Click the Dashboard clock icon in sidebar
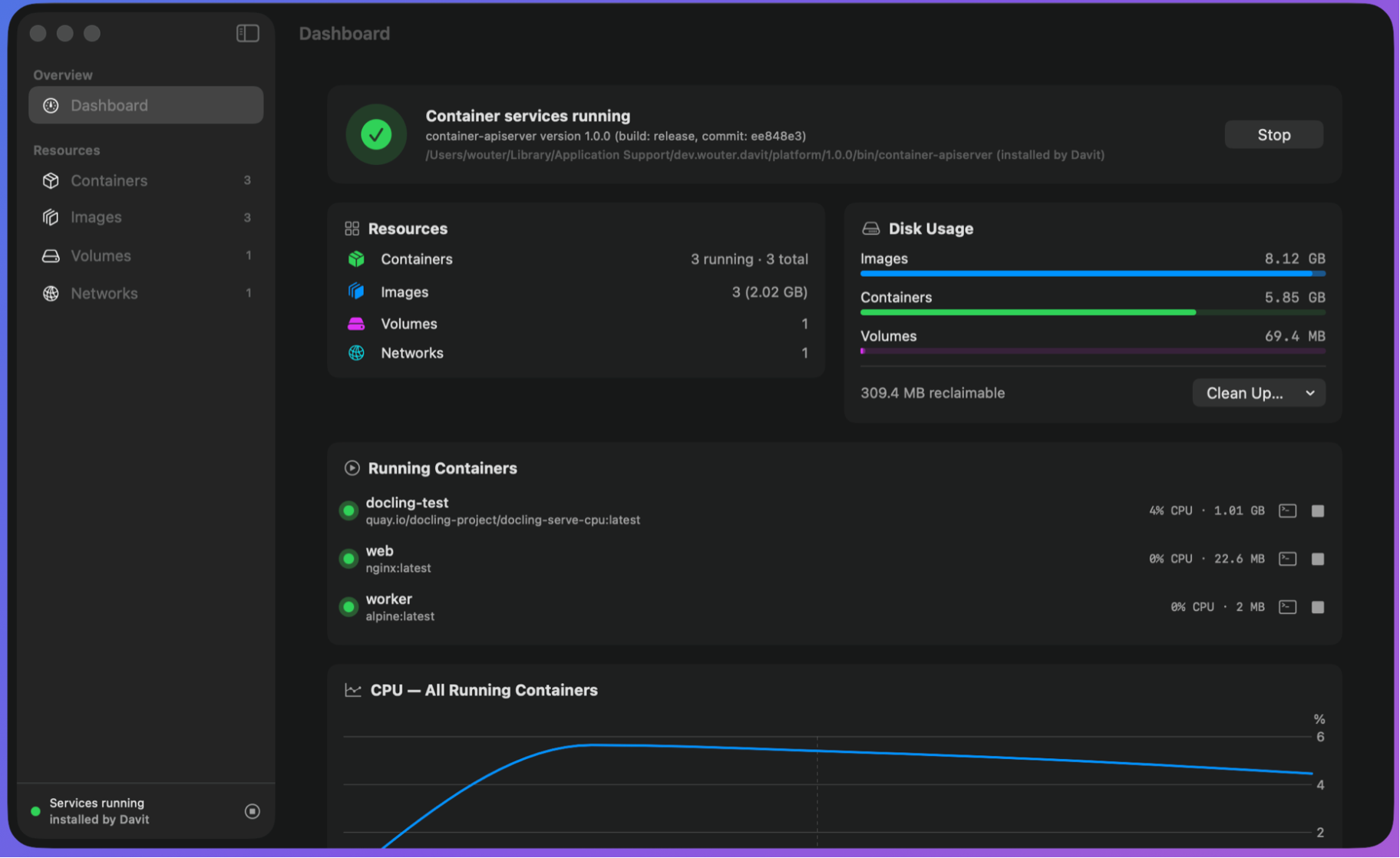 (x=51, y=105)
